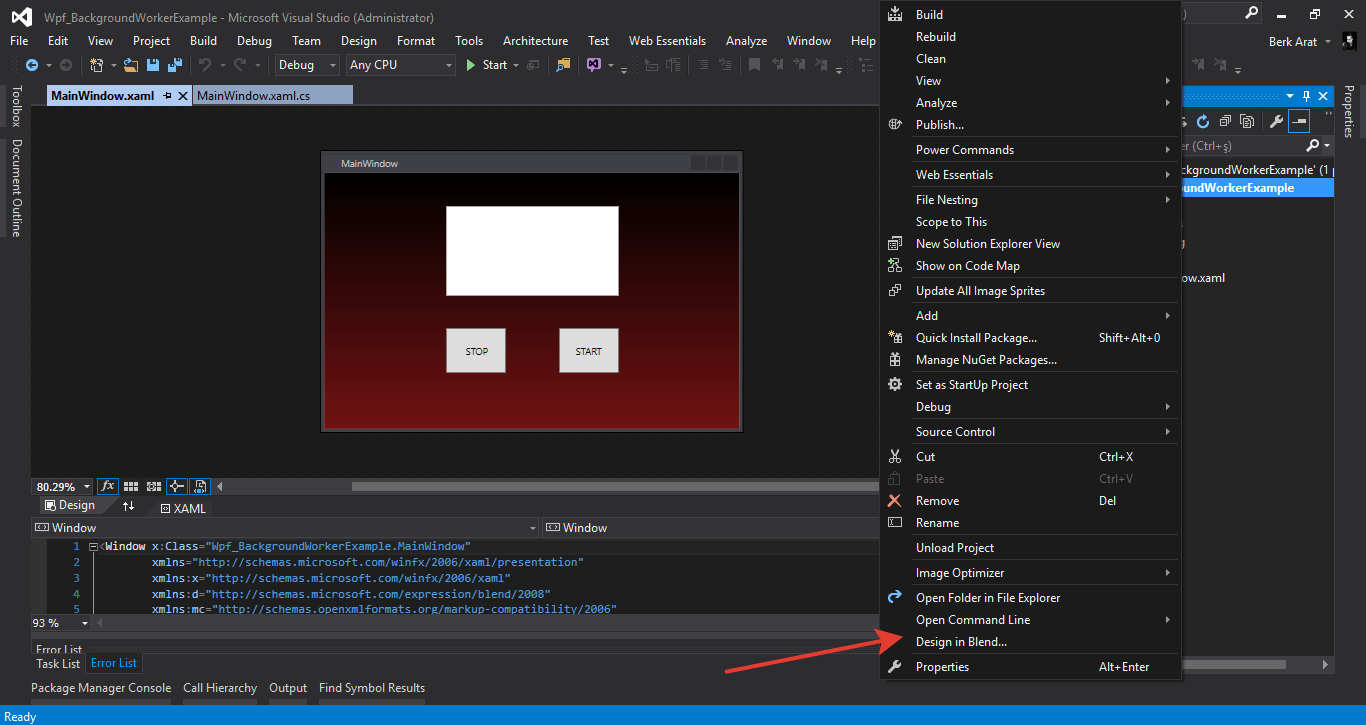Open the Package Manager Console tab
Viewport: 1366px width, 725px height.
coord(101,688)
